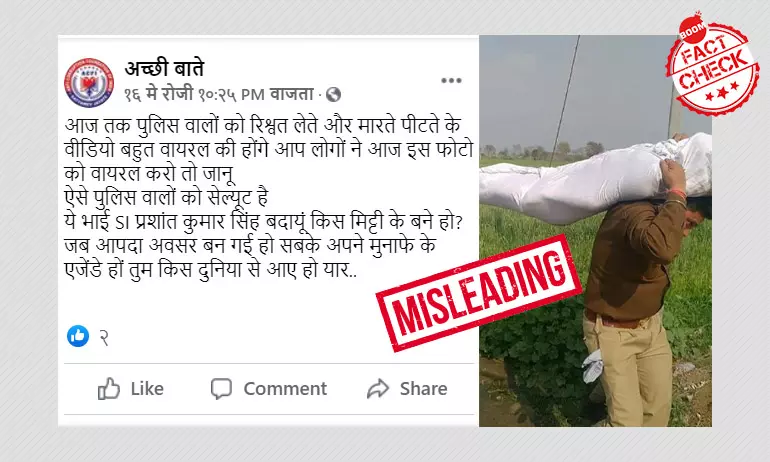Viewport: 770px width, 462px height.
Task: Click the post text starting आज तक पुलिस
Action: 269,198
